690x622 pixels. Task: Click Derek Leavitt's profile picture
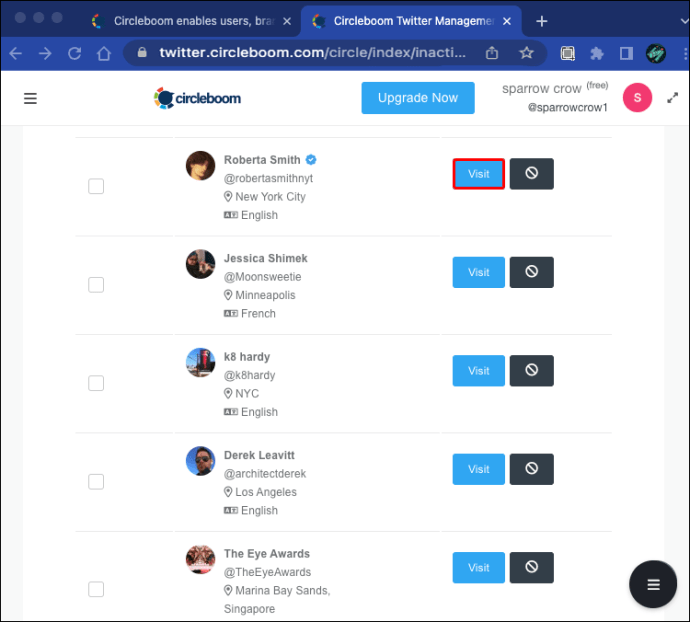(200, 461)
